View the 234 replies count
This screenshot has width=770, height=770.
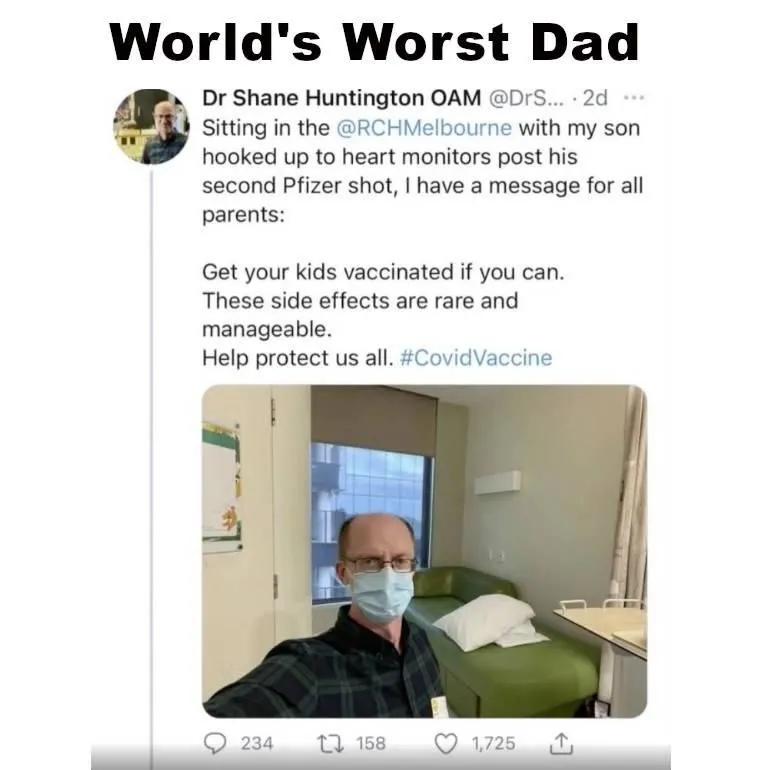257,743
